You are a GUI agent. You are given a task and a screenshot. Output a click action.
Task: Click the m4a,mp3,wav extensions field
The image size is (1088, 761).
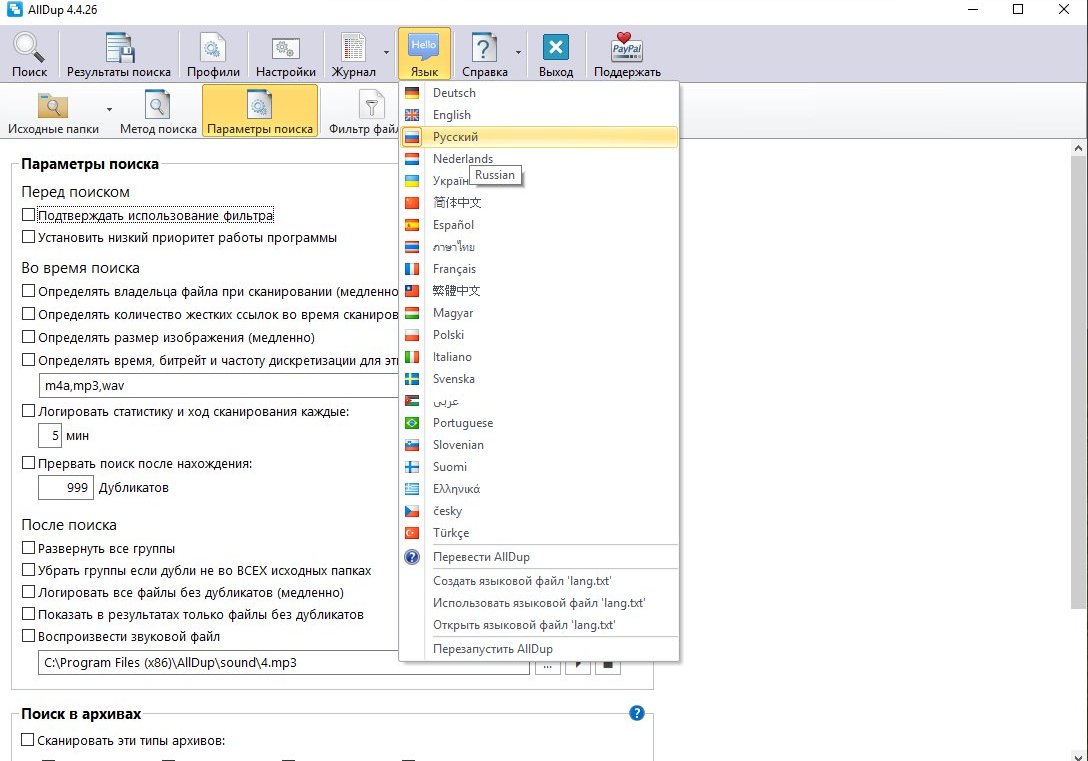pyautogui.click(x=219, y=386)
